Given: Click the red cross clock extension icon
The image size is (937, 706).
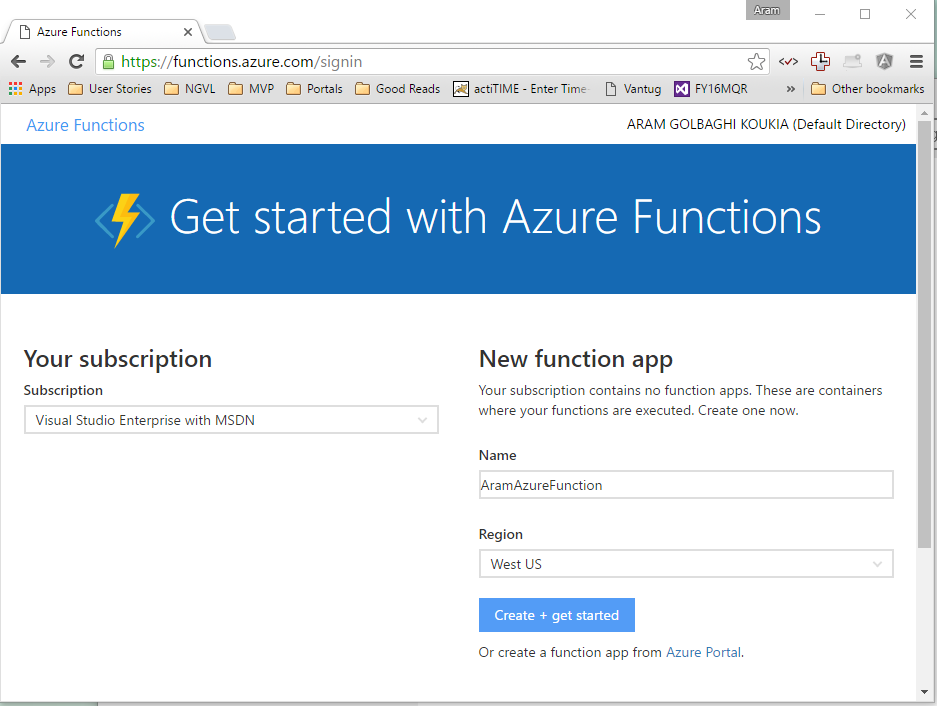Looking at the screenshot, I should click(x=820, y=61).
